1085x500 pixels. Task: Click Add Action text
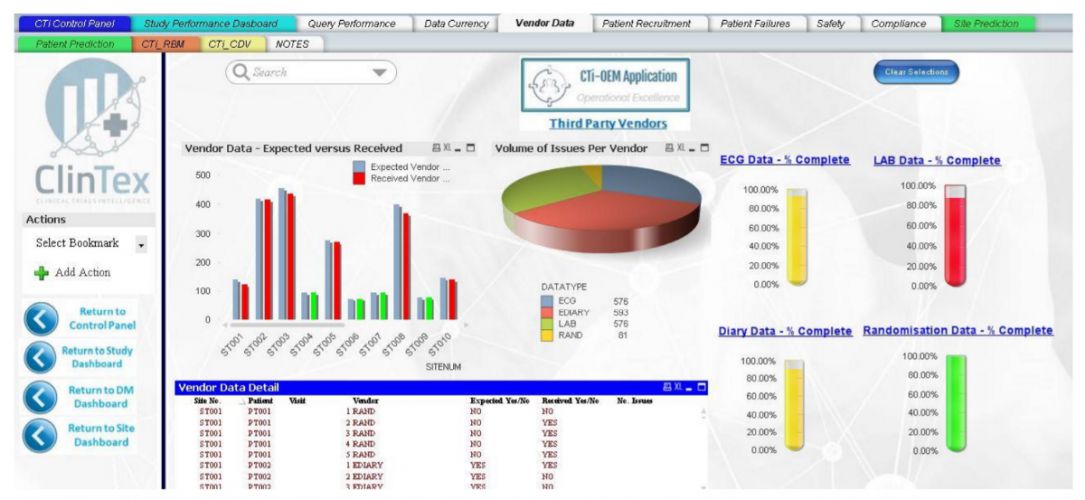pos(82,272)
